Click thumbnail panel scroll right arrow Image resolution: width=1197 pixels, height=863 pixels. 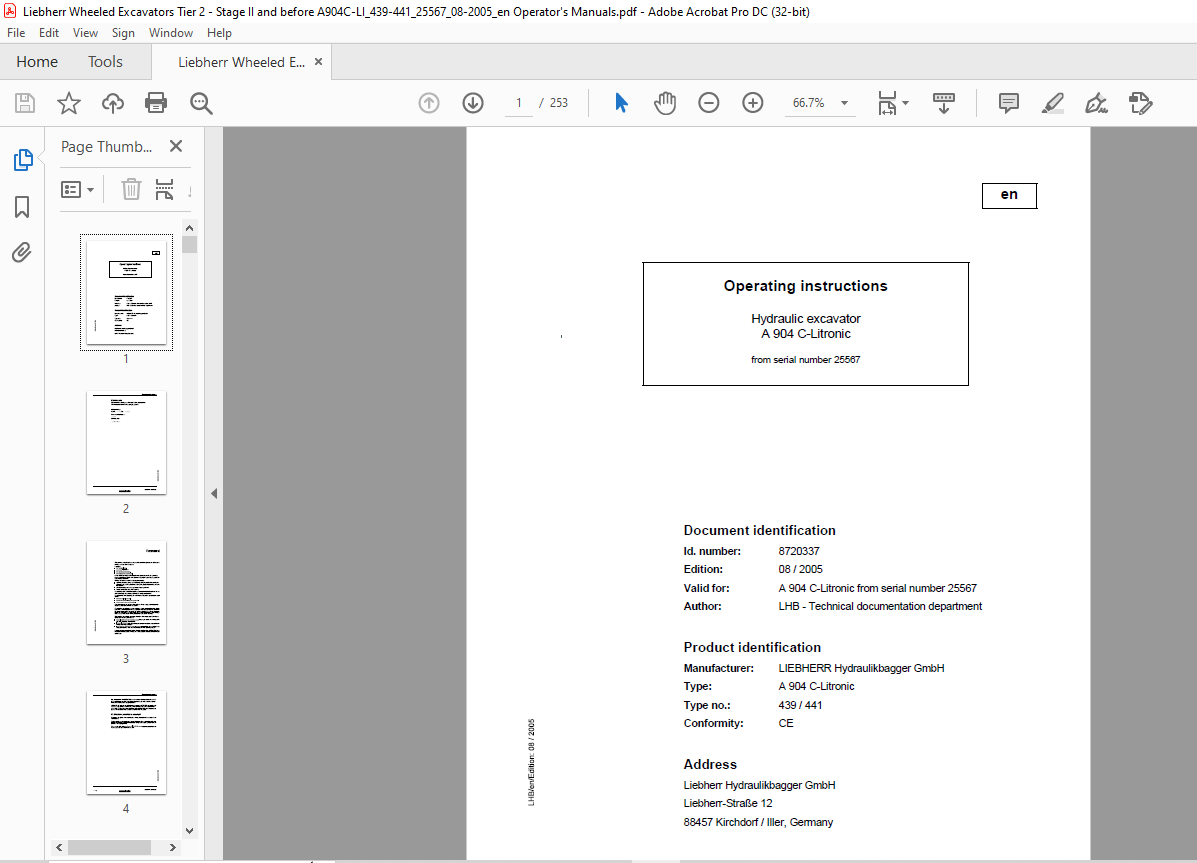pos(173,848)
